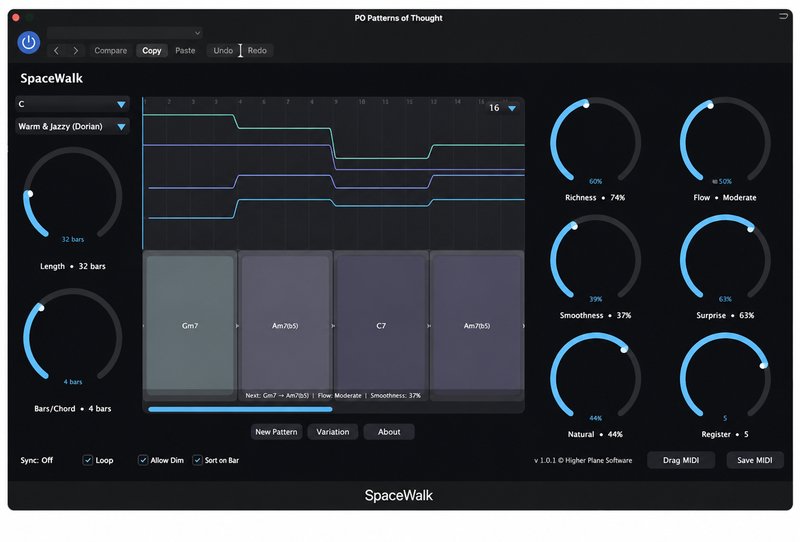Toggle the Sort on Bar checkbox
Viewport: 800px width, 542px height.
point(197,460)
